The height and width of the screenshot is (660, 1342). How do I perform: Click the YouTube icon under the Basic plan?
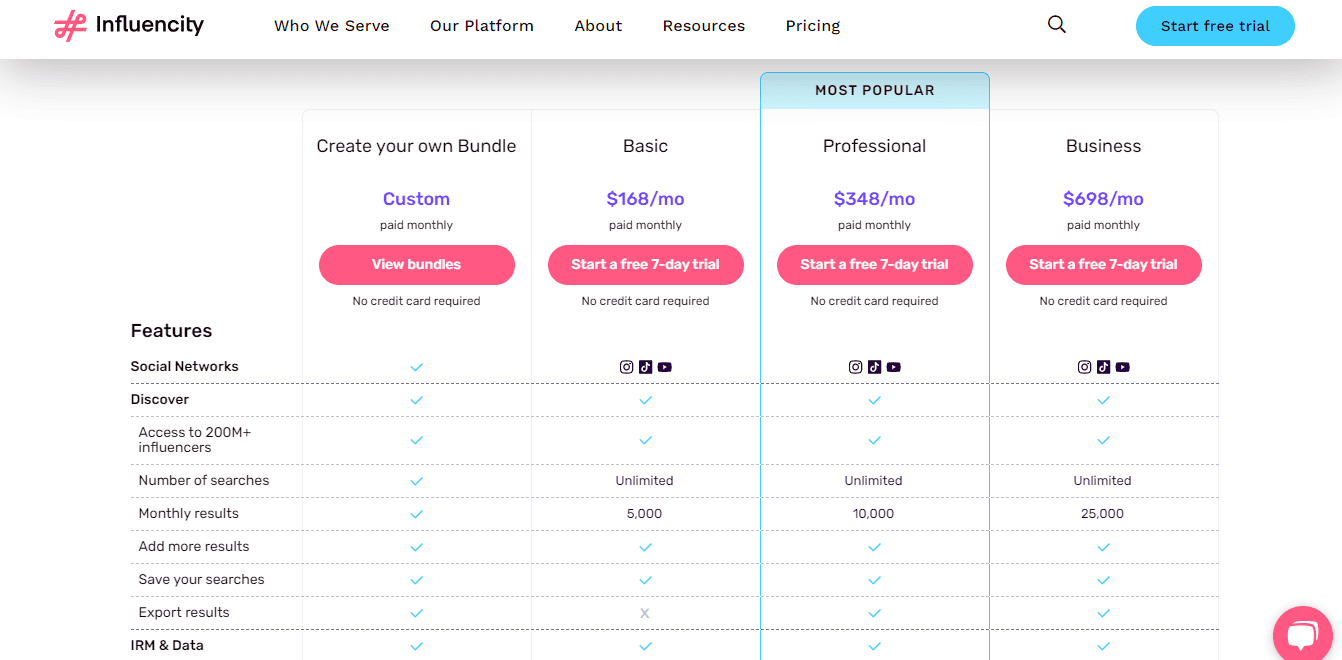tap(664, 367)
